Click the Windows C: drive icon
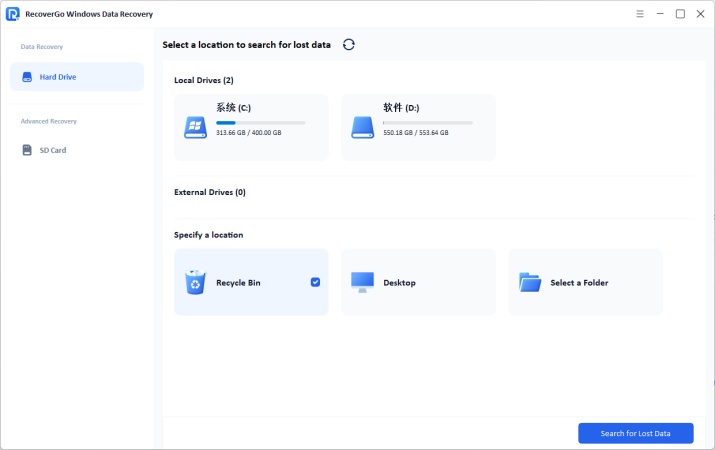 tap(195, 127)
